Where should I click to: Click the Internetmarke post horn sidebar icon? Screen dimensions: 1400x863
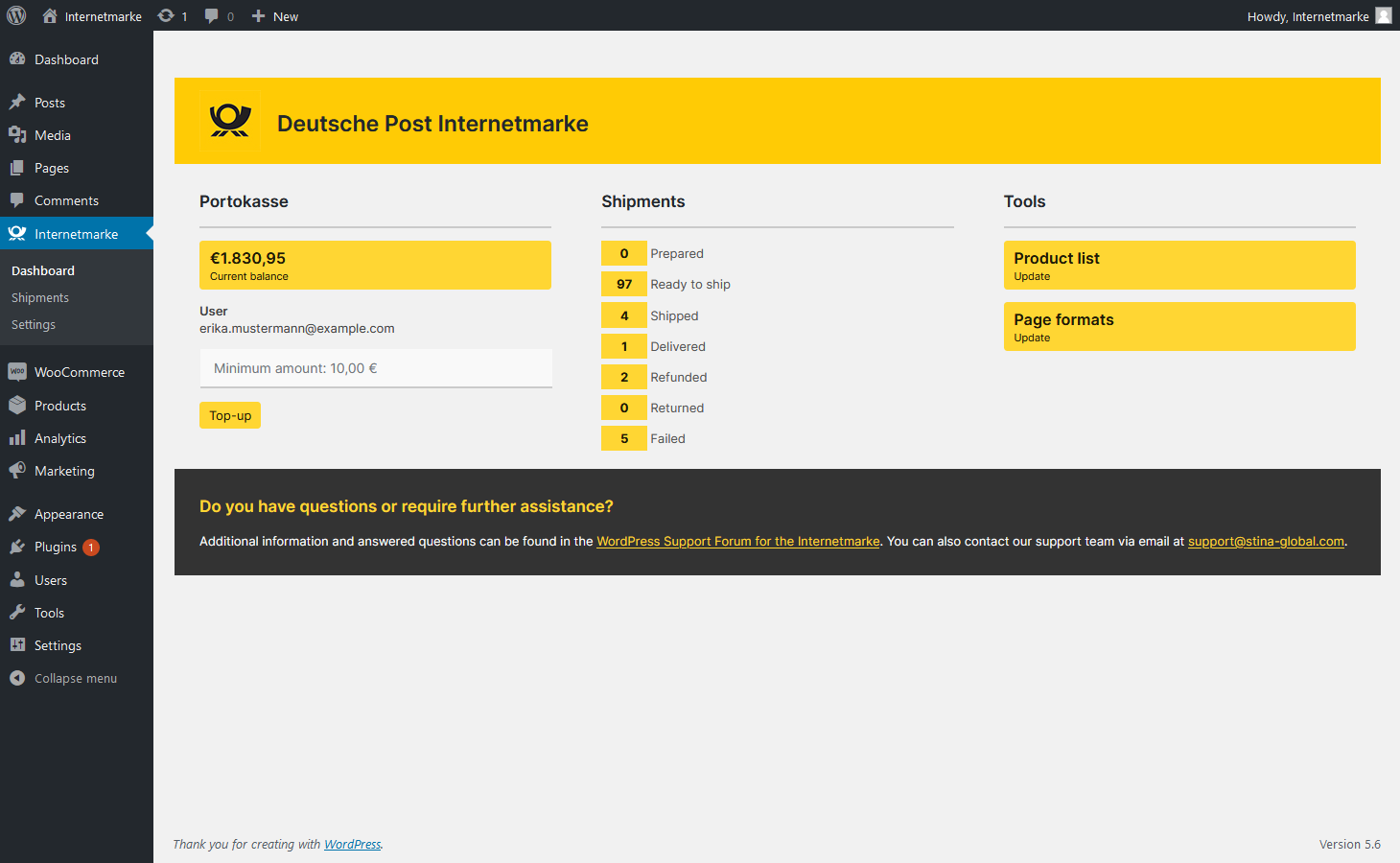click(17, 233)
